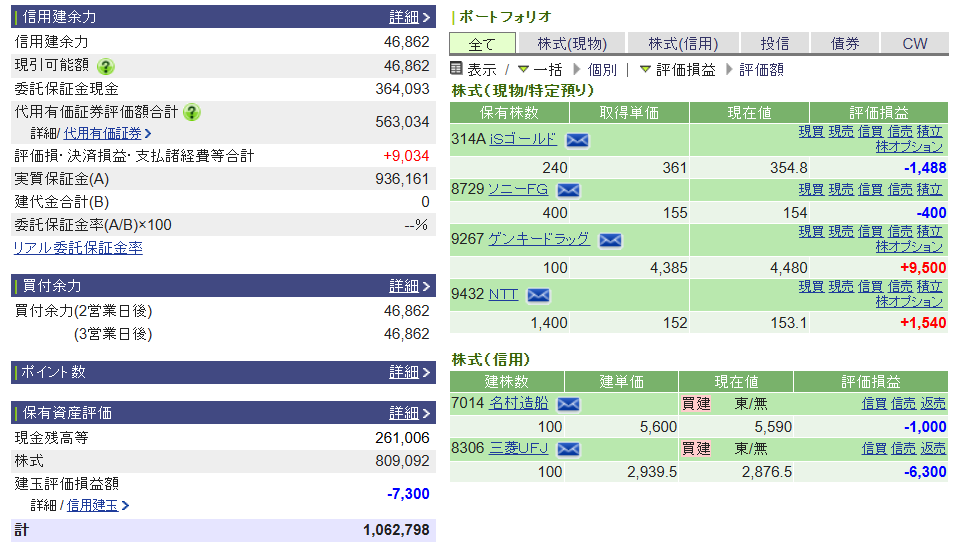Click the mail icon beside iSゴールド

point(577,140)
